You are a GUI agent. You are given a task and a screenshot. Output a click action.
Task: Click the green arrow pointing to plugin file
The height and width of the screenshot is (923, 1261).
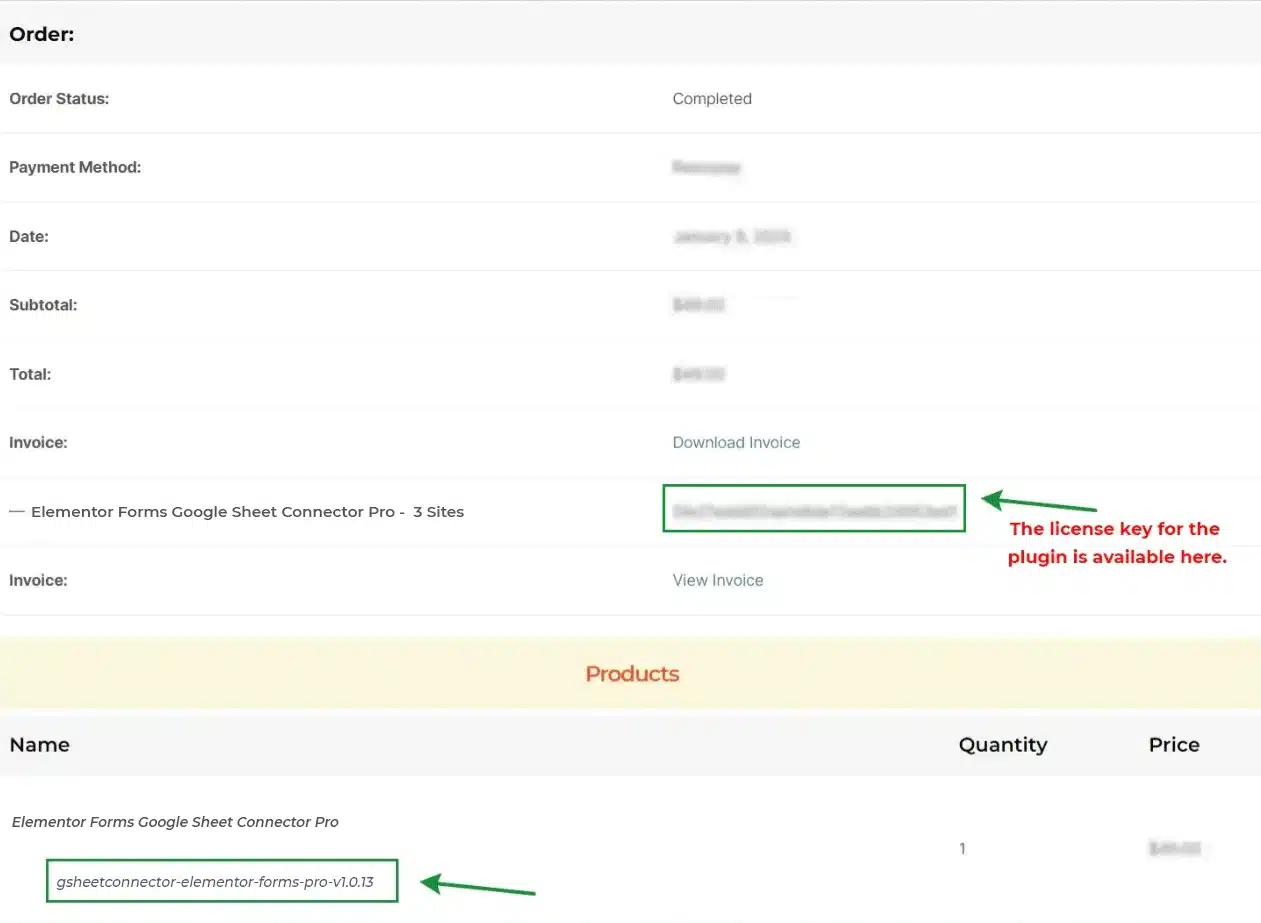[478, 886]
